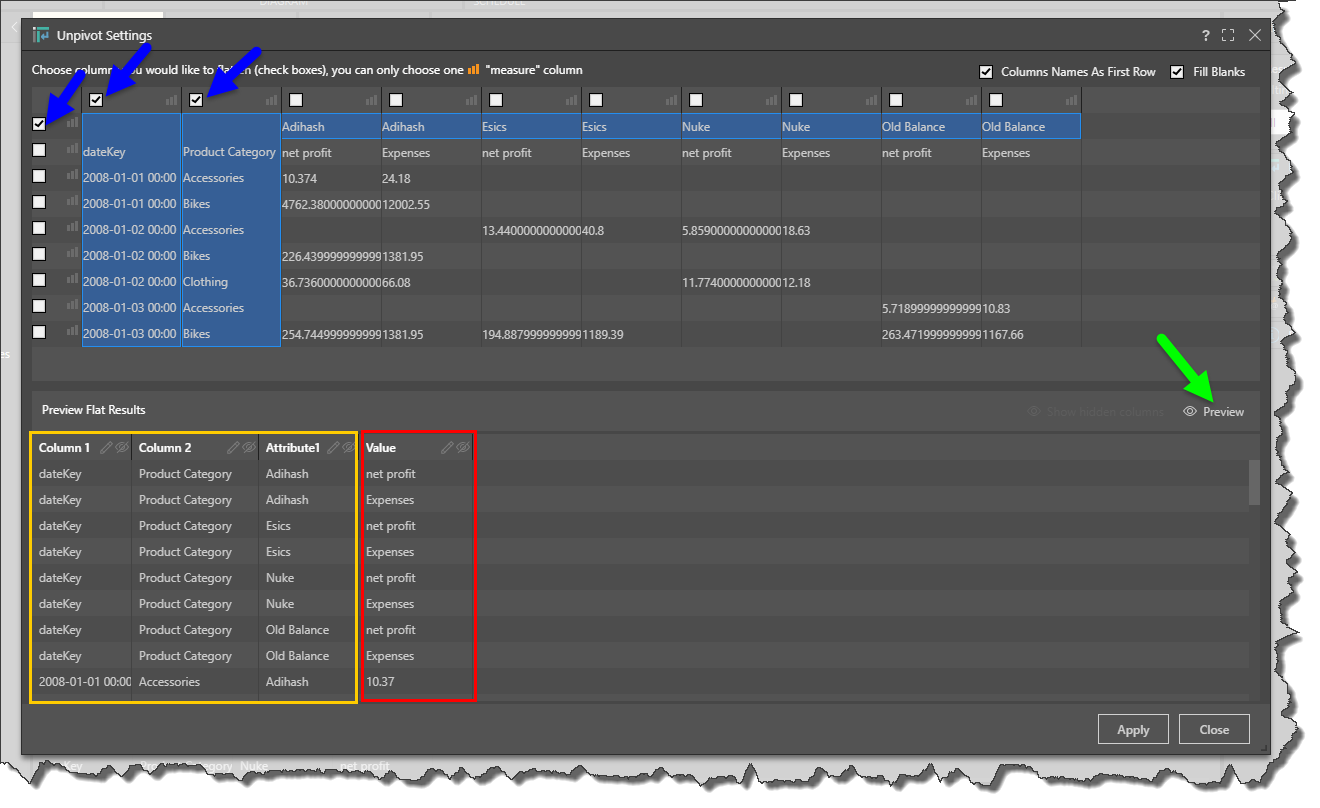Expand dialog to full screen

[1229, 35]
